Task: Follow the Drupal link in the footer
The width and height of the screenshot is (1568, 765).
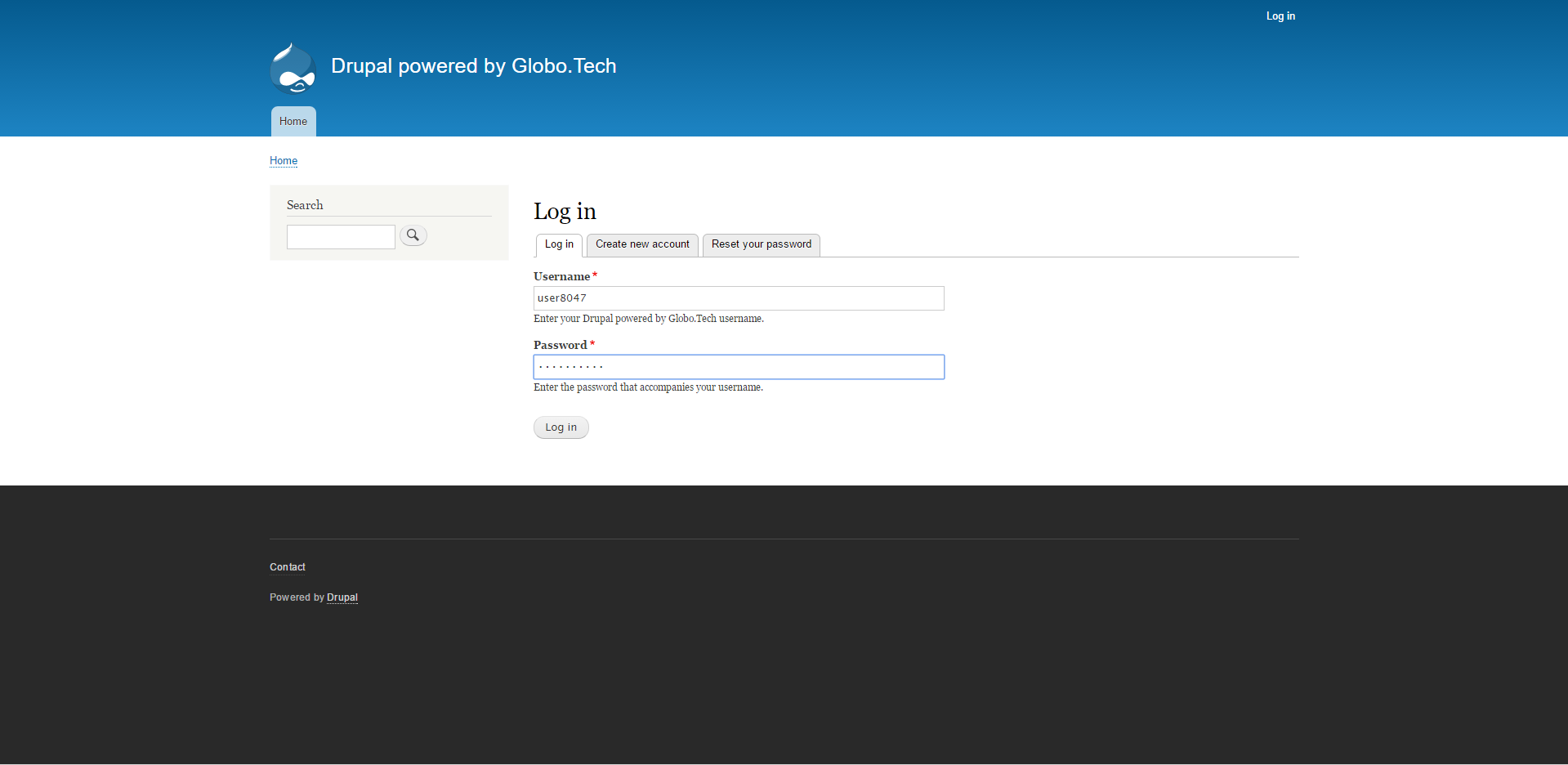Action: [x=342, y=597]
